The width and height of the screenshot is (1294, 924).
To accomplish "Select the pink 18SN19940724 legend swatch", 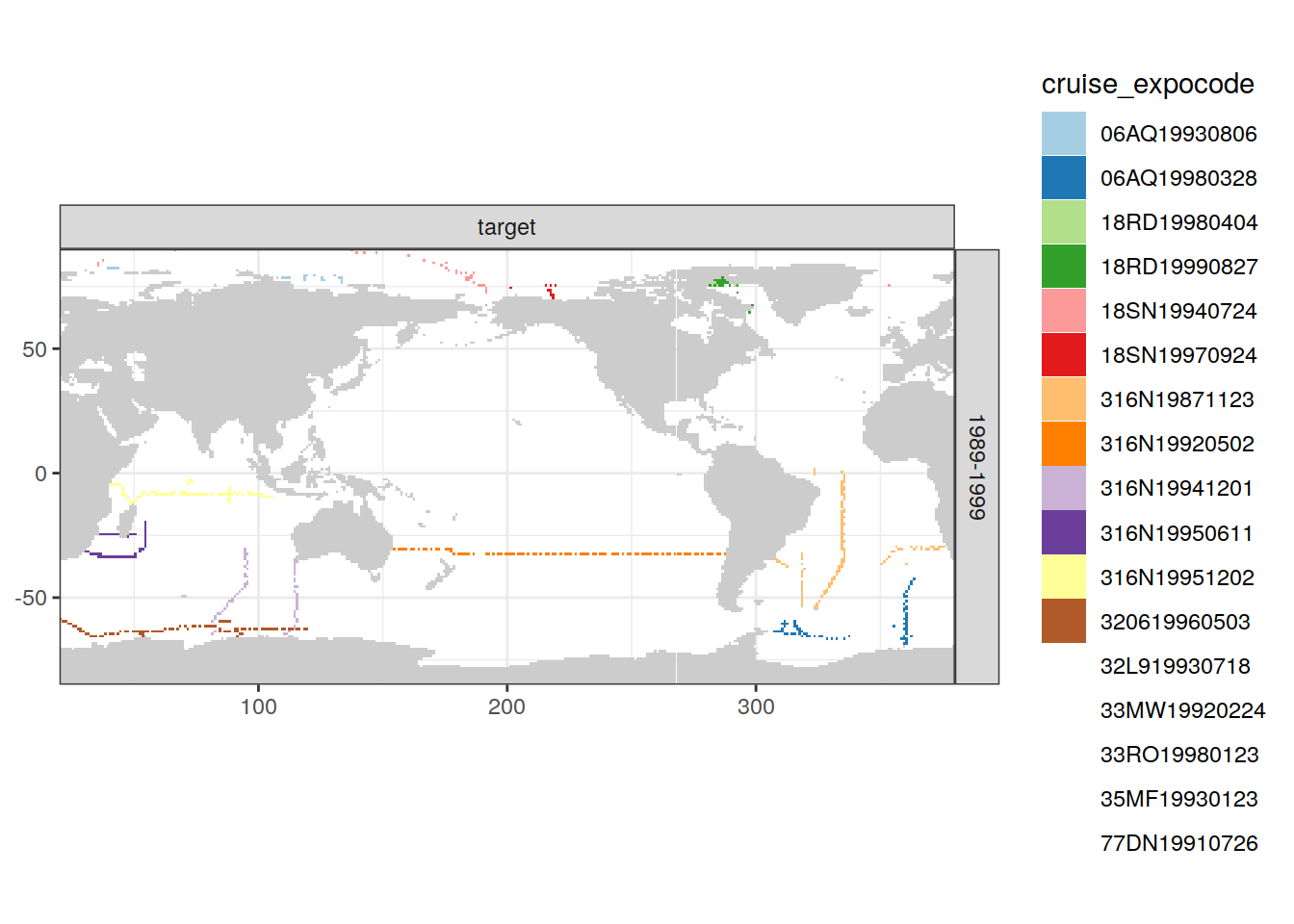I will click(x=1063, y=311).
